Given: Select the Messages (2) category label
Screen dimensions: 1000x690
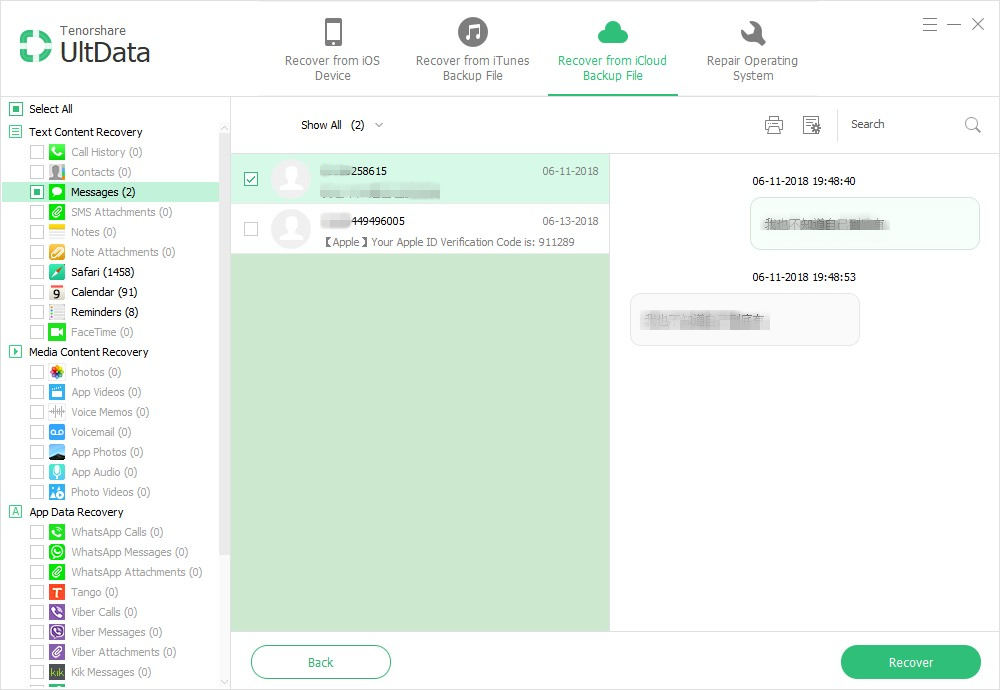Looking at the screenshot, I should click(103, 192).
